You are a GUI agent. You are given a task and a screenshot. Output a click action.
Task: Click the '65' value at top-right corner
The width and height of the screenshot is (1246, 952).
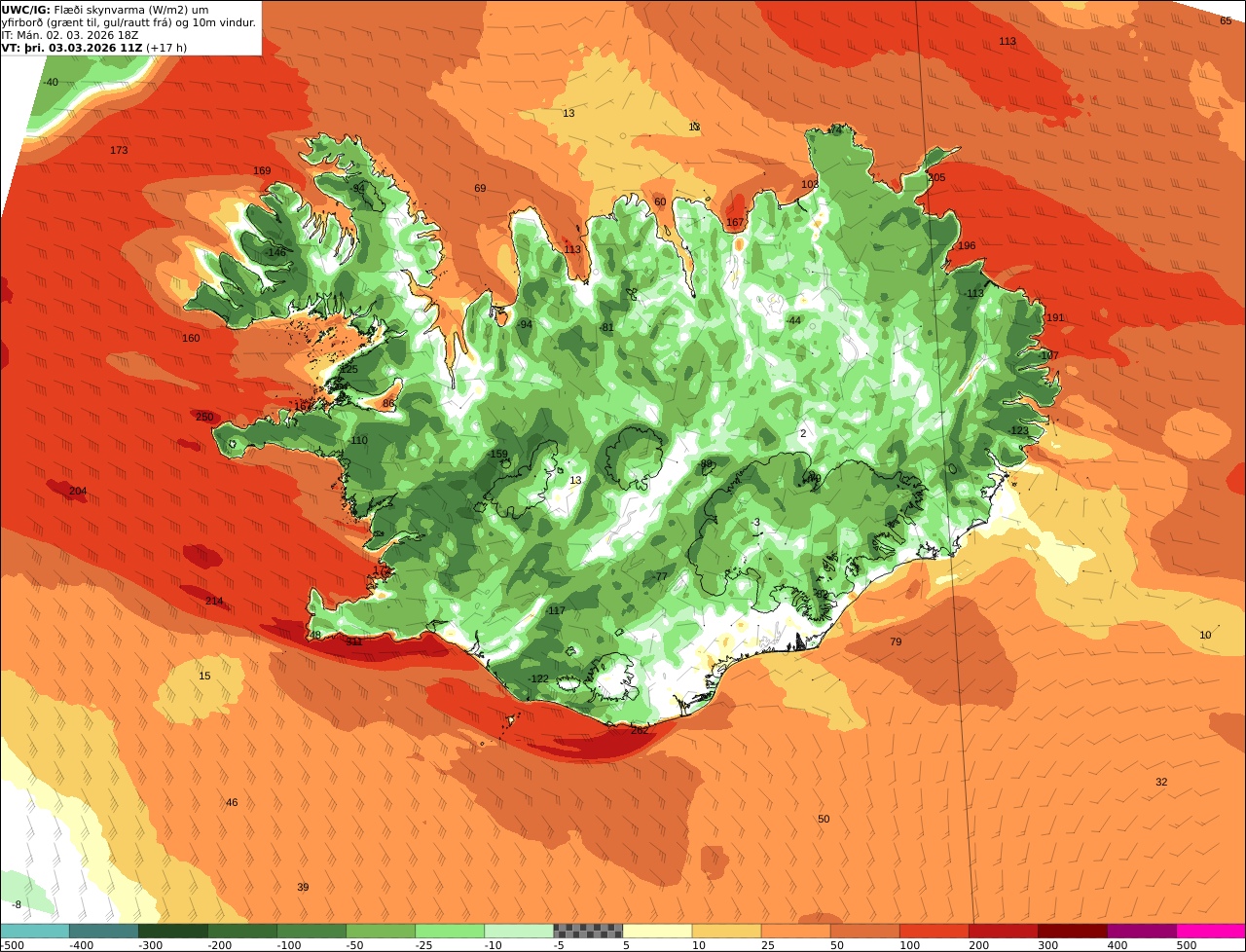coord(1226,20)
